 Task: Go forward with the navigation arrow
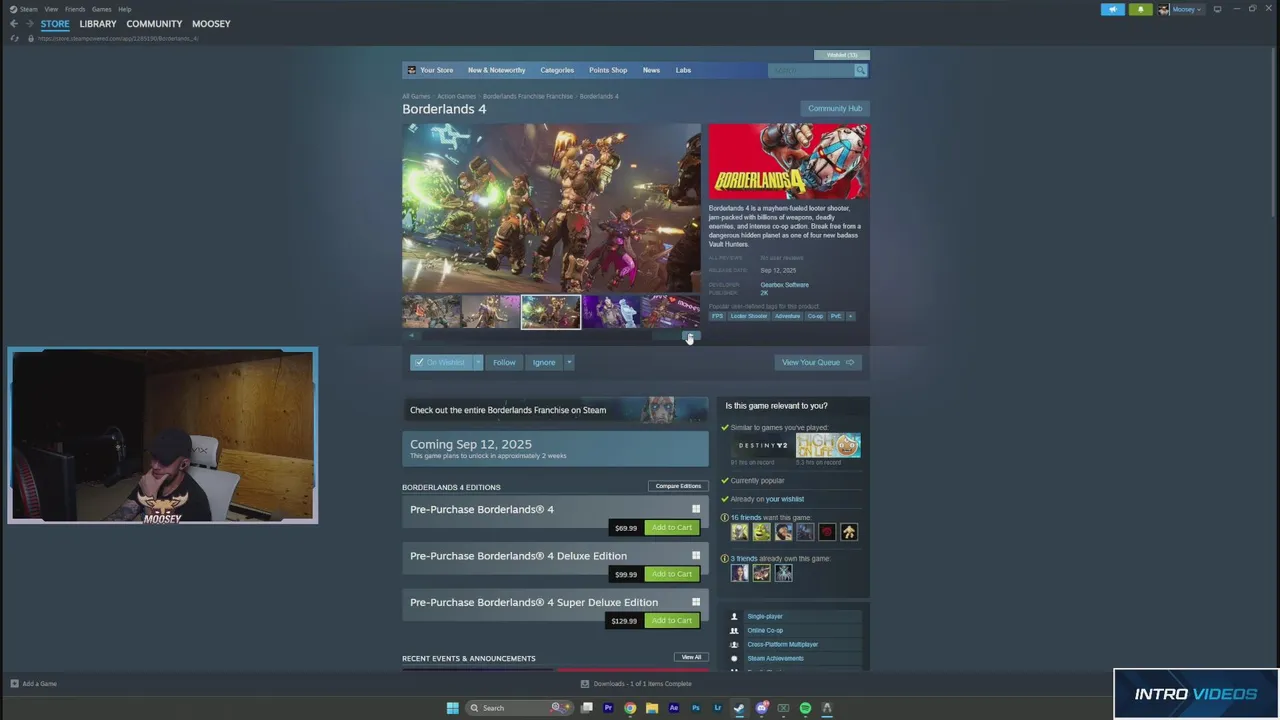[29, 24]
